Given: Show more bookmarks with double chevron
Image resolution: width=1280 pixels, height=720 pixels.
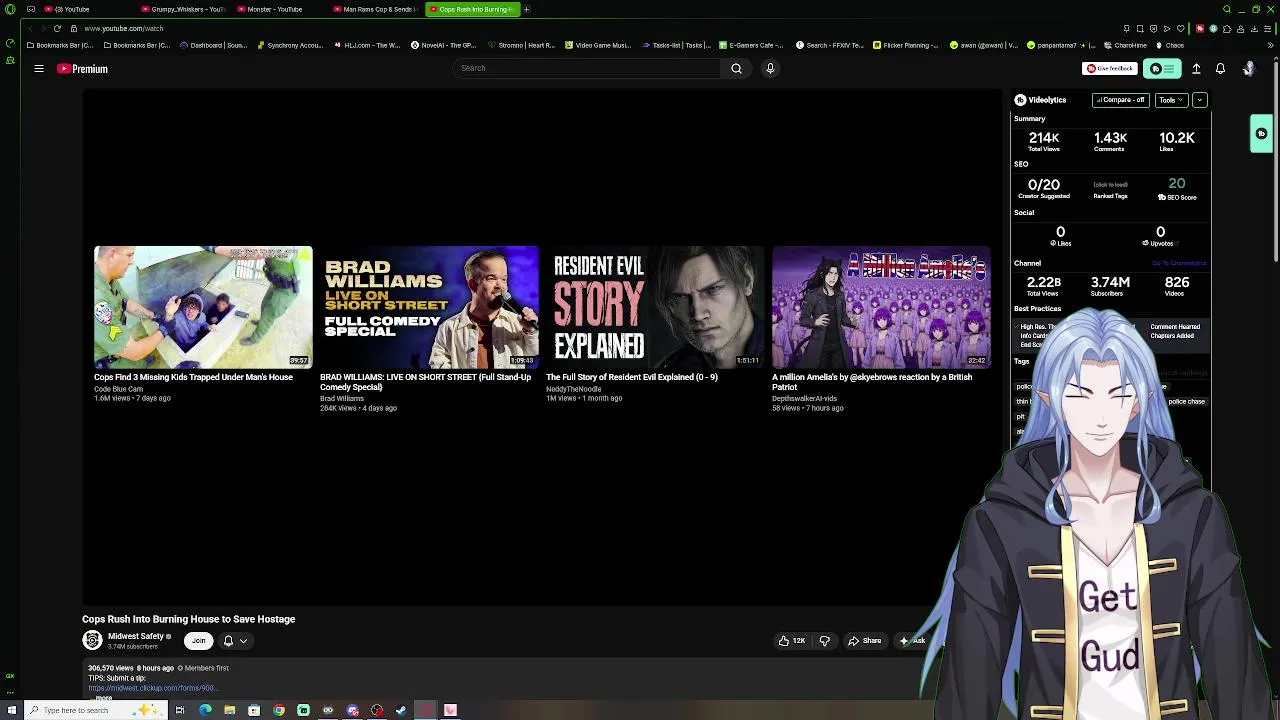Looking at the screenshot, I should (1271, 45).
